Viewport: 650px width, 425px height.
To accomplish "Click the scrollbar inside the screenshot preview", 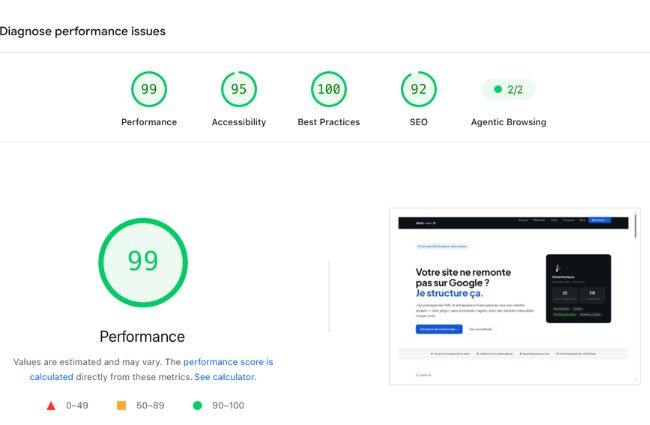I will point(635,226).
